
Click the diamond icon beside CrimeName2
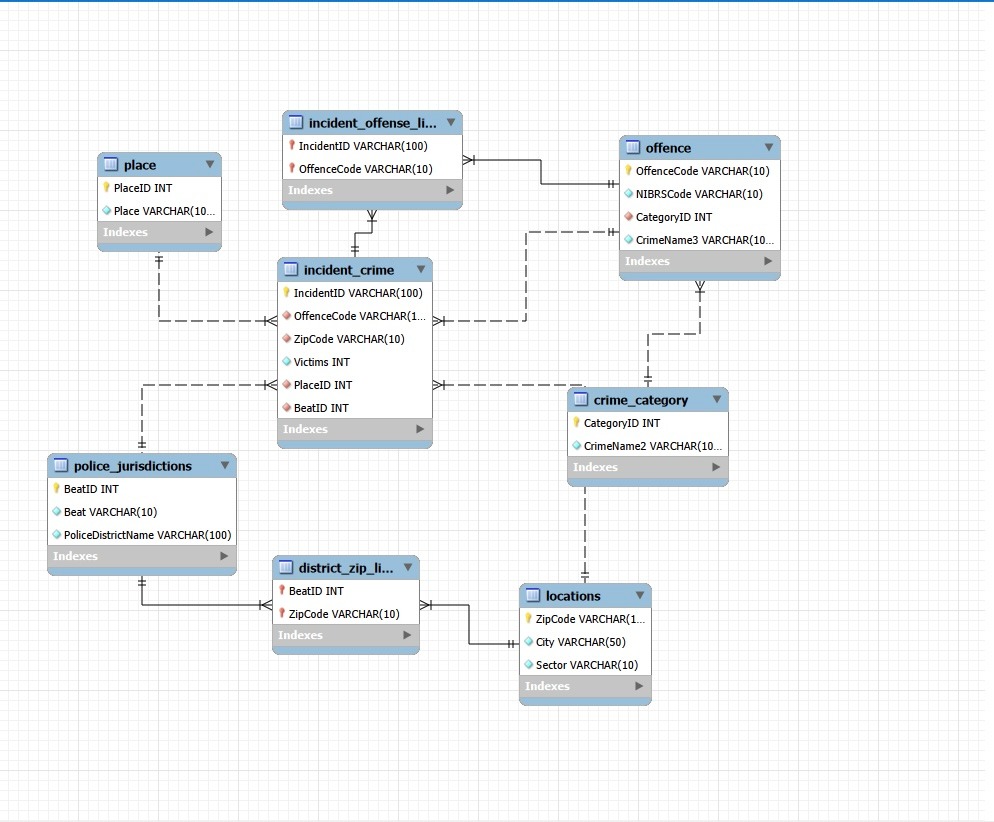pyautogui.click(x=576, y=446)
